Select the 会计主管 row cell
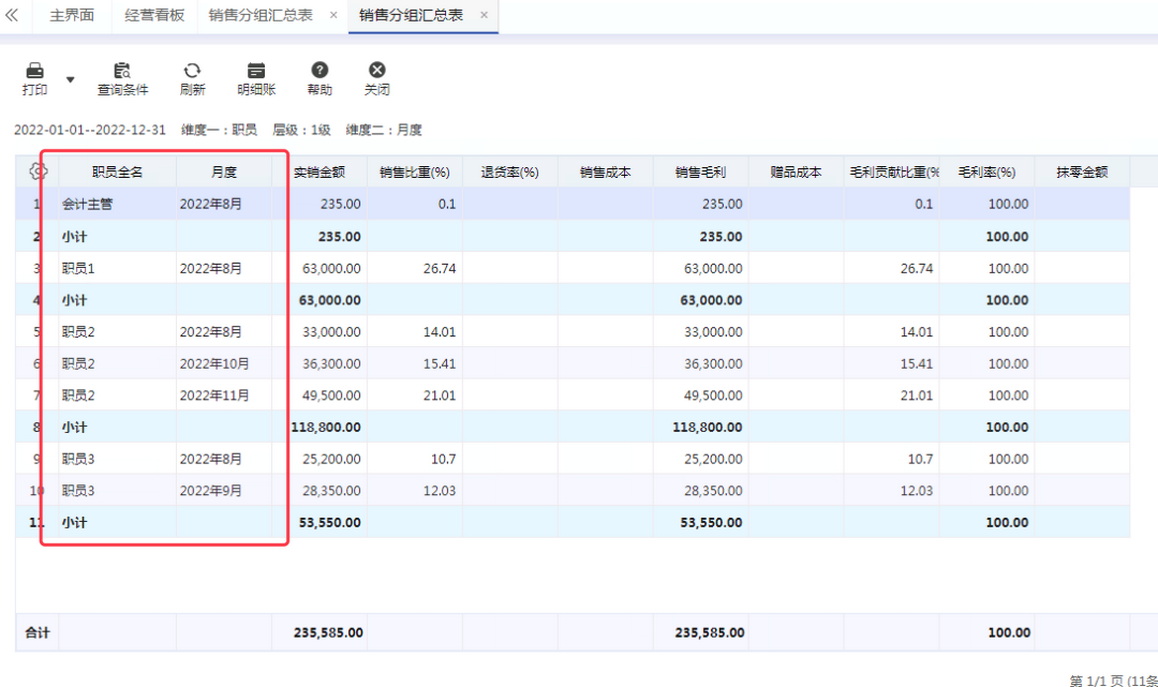Screen dimensions: 1158x687 coord(88,204)
